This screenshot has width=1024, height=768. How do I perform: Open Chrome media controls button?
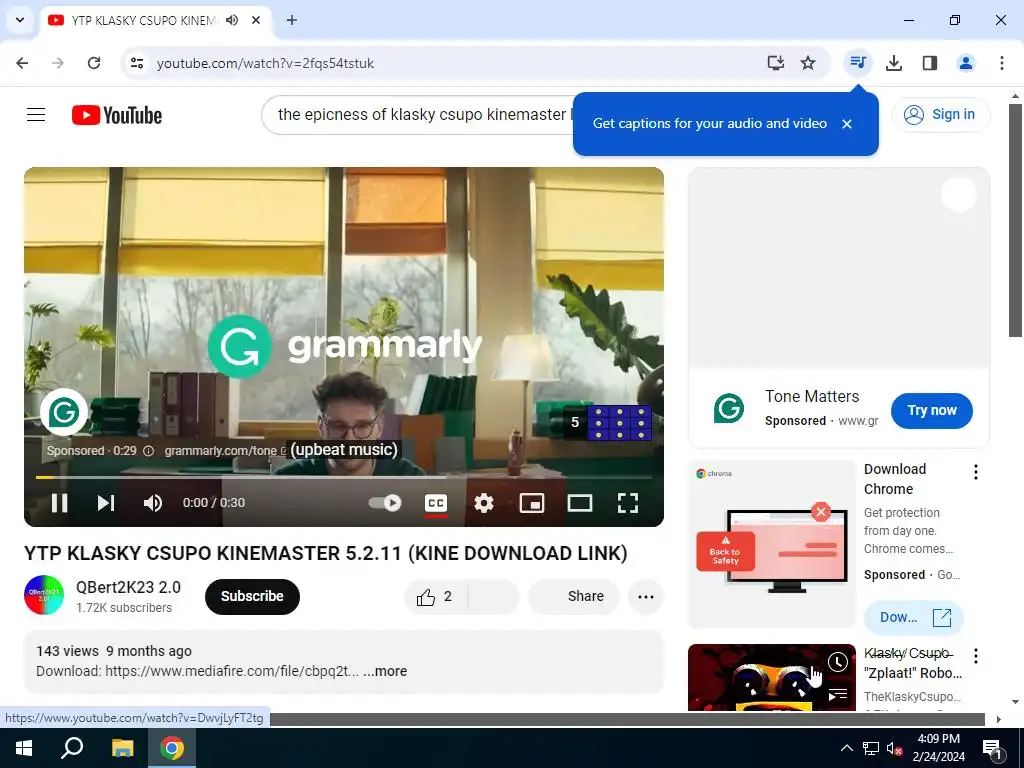(x=857, y=63)
